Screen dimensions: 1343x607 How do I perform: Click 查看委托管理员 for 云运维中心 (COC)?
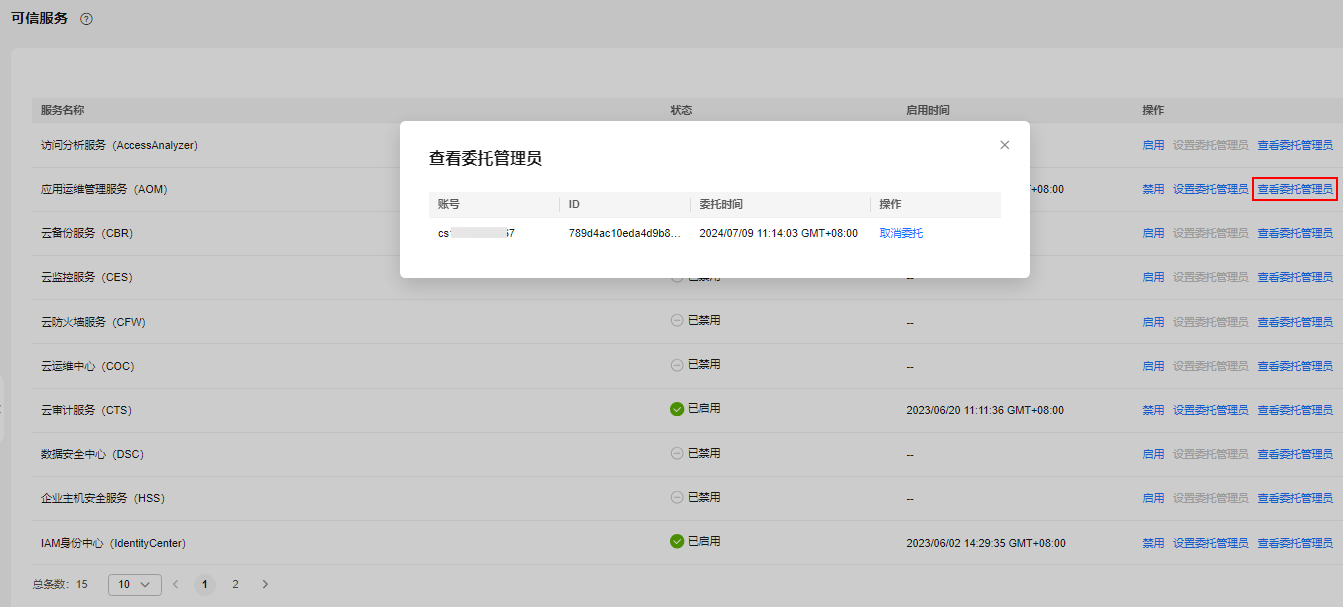[1294, 366]
